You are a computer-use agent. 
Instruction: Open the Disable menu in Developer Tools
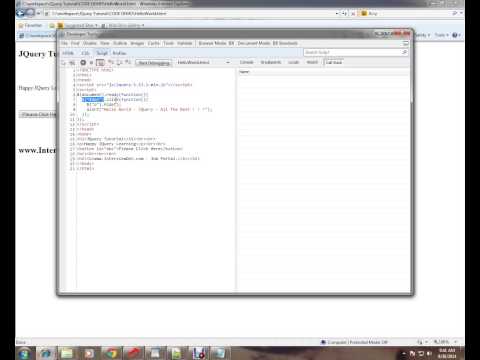point(90,43)
